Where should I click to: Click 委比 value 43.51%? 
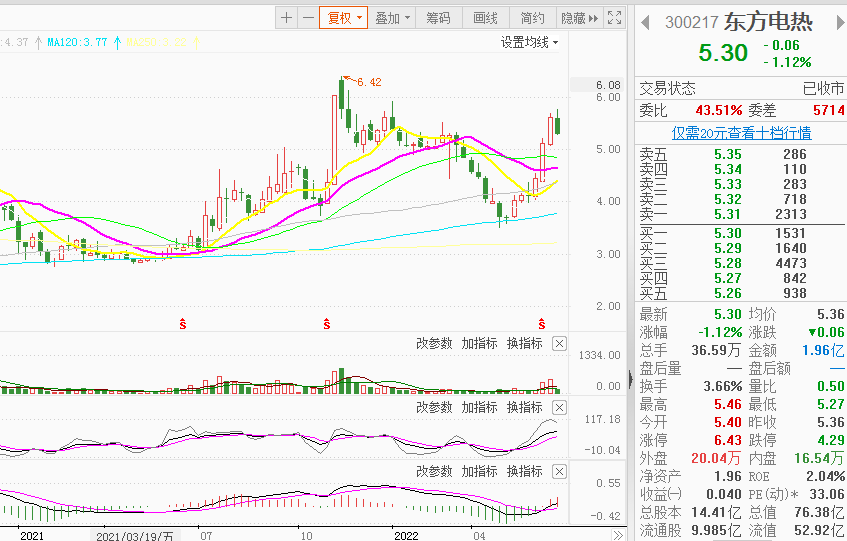pyautogui.click(x=719, y=111)
